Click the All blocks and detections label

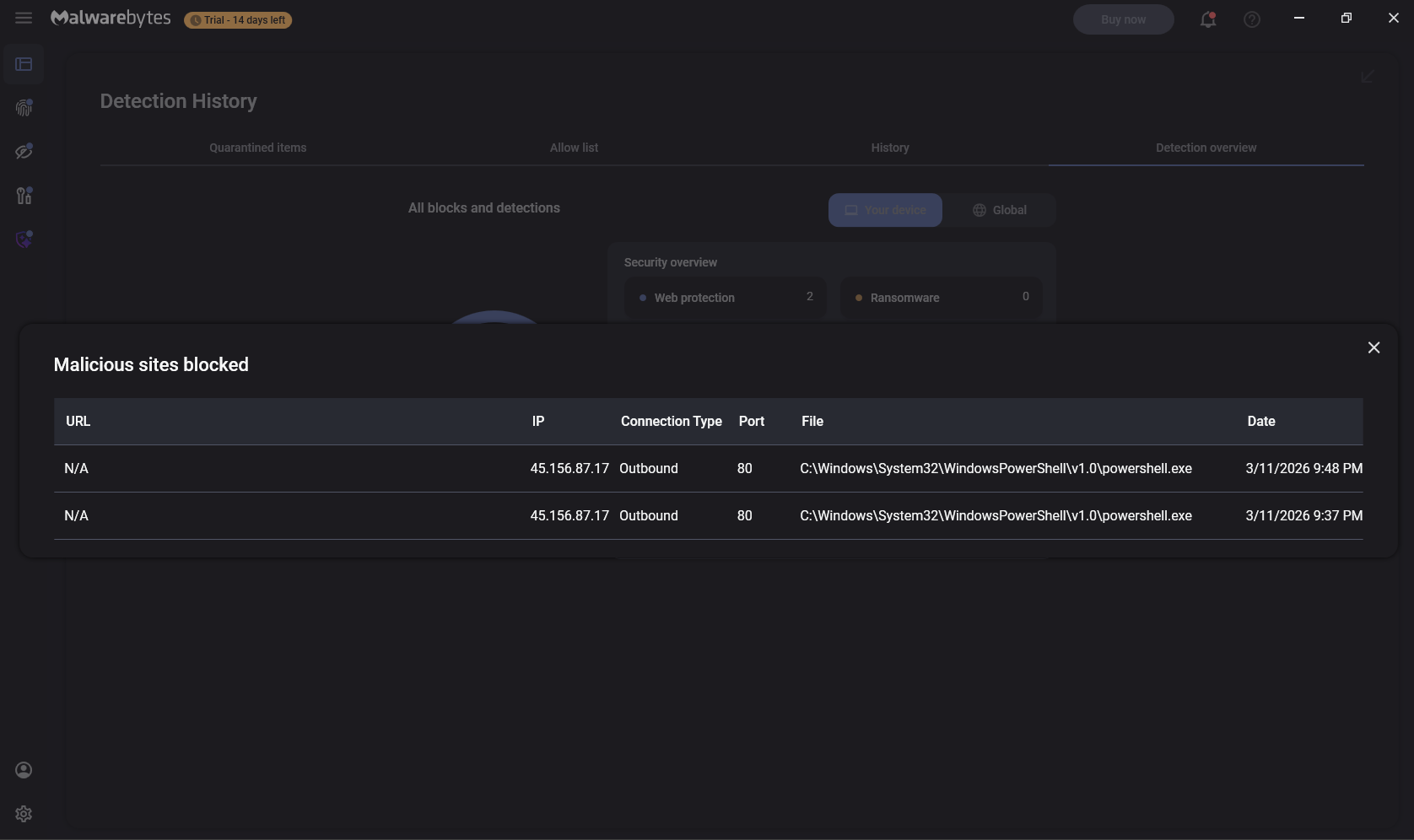484,208
